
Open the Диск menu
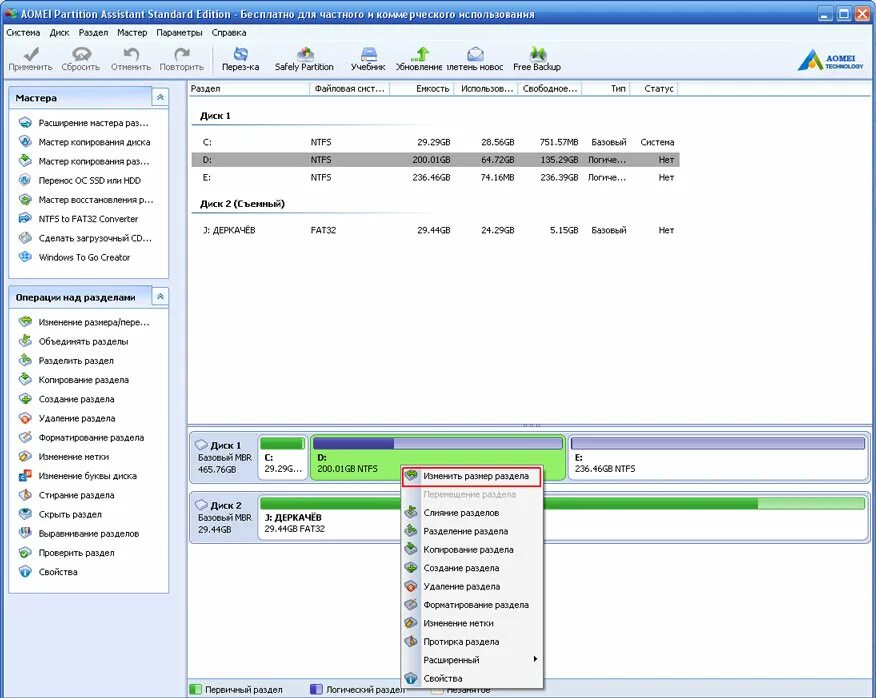[x=59, y=32]
